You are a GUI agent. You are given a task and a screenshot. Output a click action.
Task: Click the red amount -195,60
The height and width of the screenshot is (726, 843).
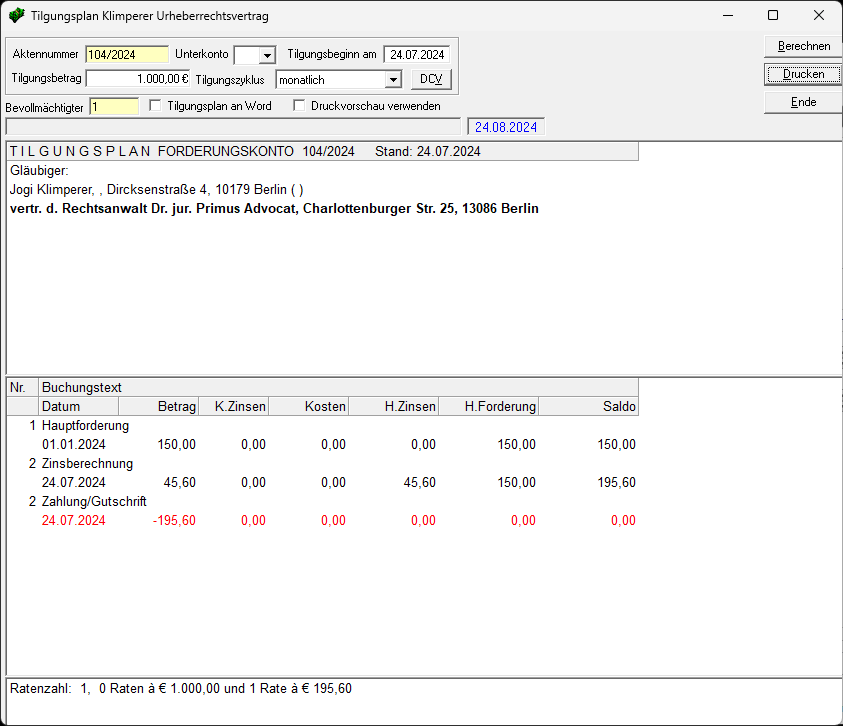pyautogui.click(x=174, y=521)
